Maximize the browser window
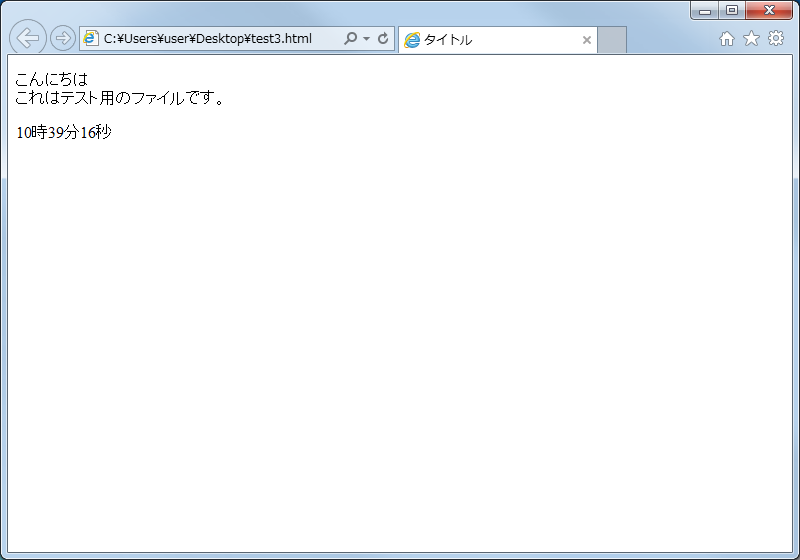This screenshot has height=560, width=800. pos(732,10)
